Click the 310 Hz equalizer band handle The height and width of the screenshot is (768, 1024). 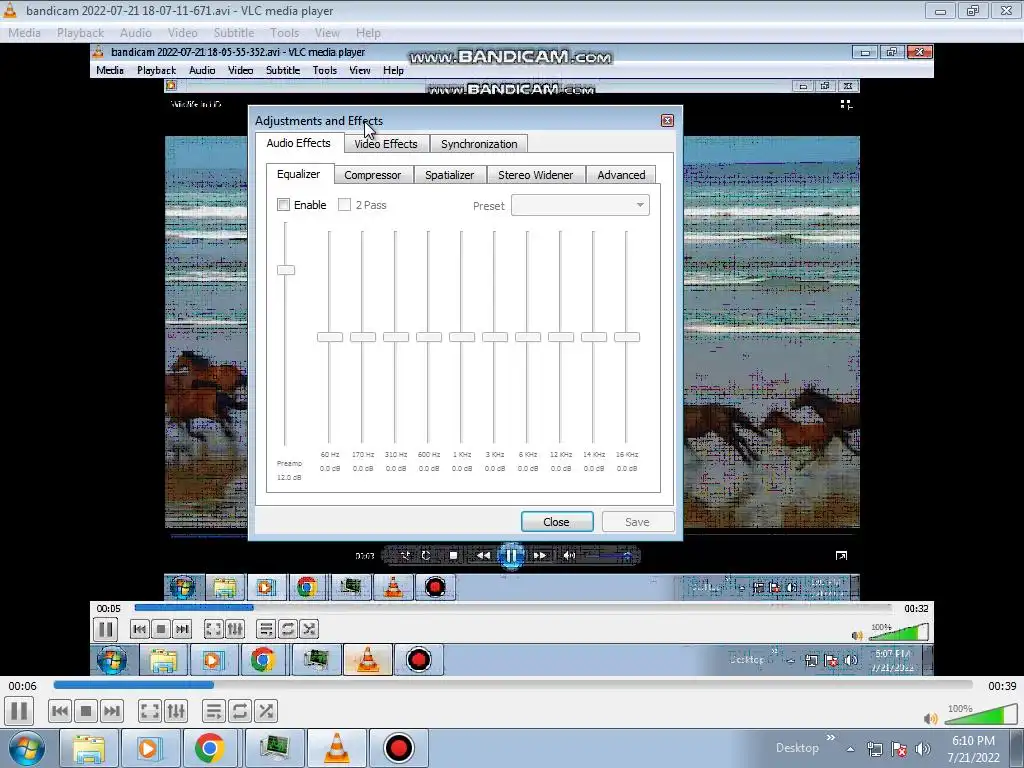[396, 337]
